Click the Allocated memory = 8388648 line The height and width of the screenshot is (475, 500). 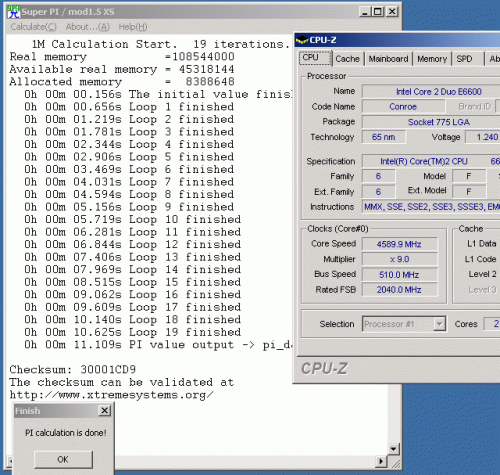point(122,82)
